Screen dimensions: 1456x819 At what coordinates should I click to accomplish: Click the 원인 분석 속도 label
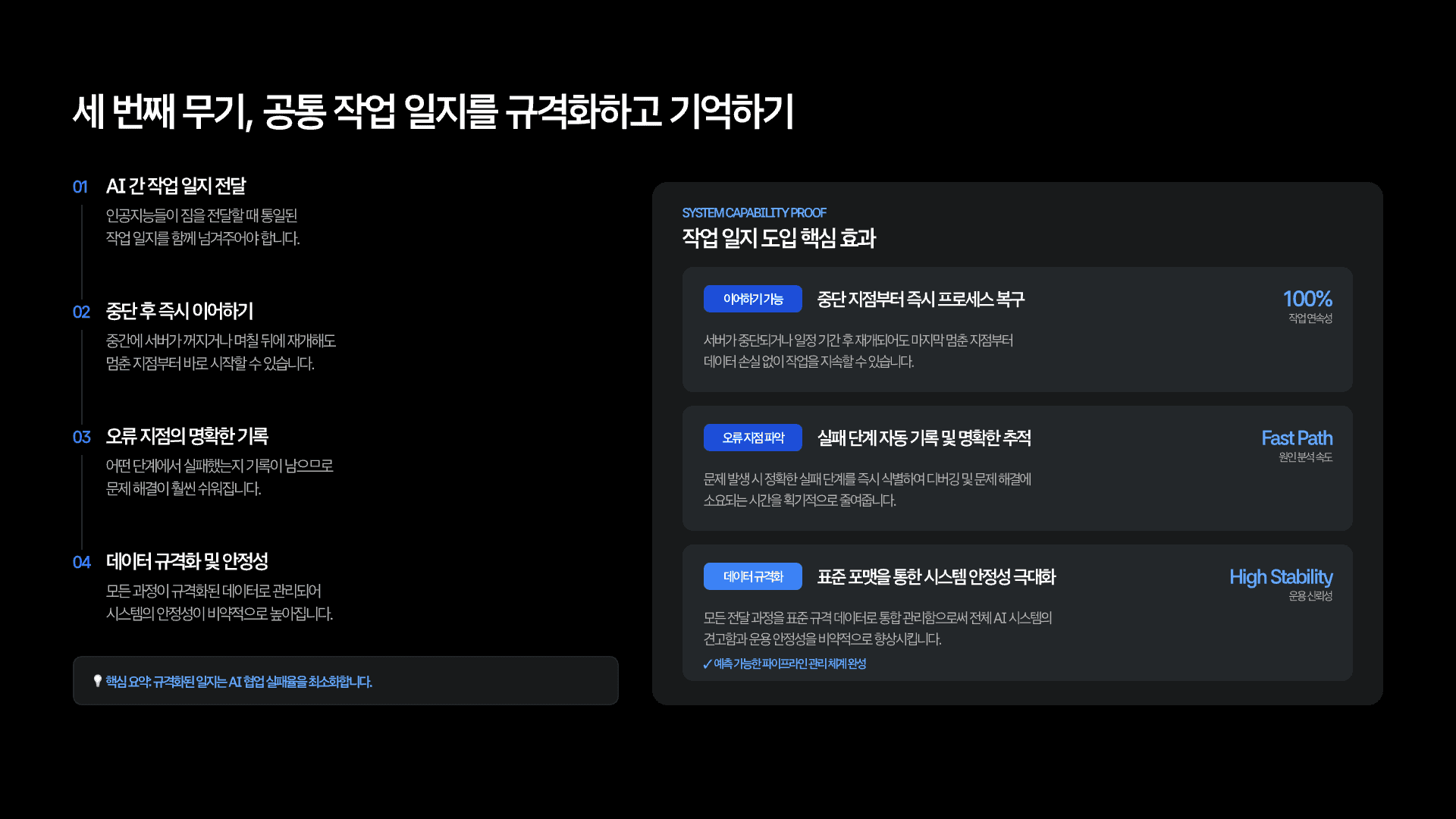pos(1306,457)
